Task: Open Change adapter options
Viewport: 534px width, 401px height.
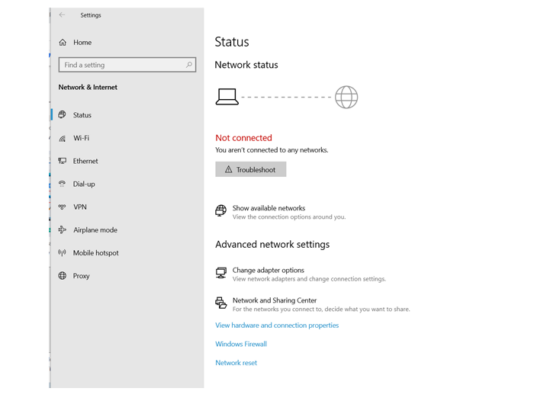Action: point(268,270)
